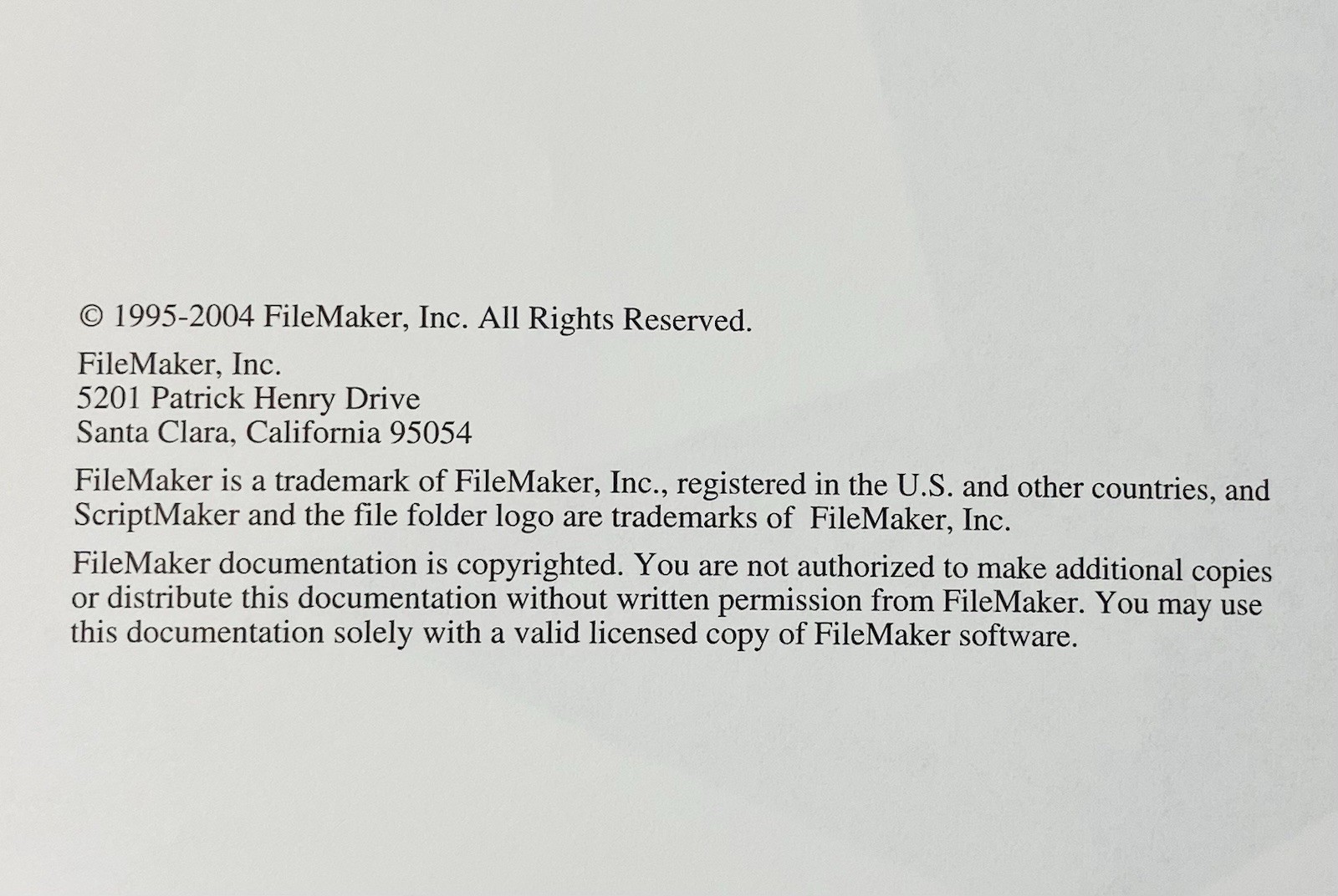Click the words valid licensed copy

(x=641, y=634)
